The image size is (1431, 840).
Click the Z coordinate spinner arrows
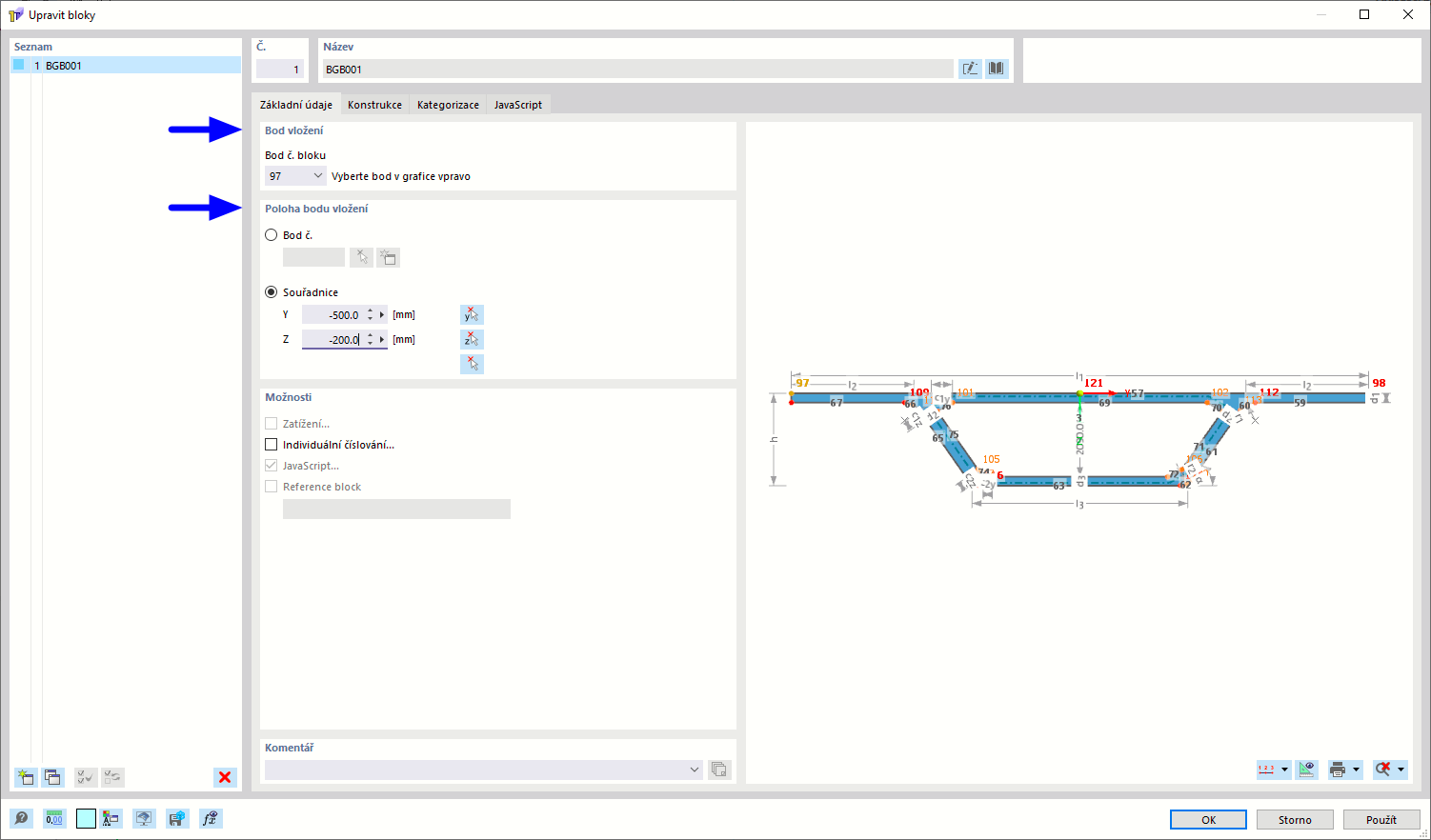pos(370,339)
